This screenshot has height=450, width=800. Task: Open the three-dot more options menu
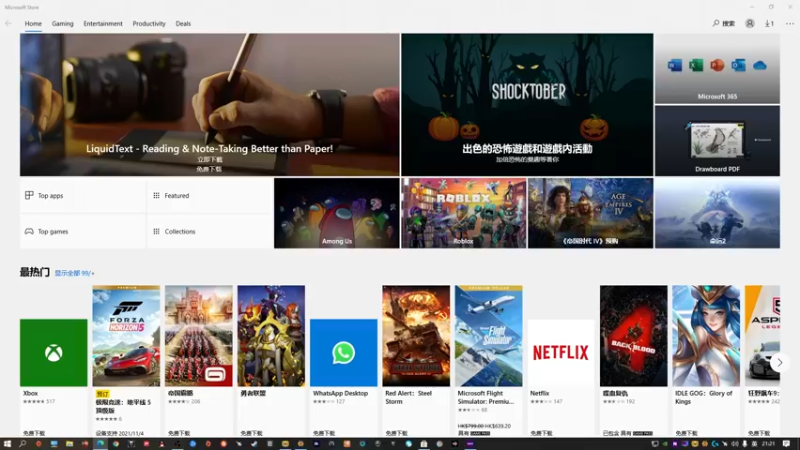790,23
